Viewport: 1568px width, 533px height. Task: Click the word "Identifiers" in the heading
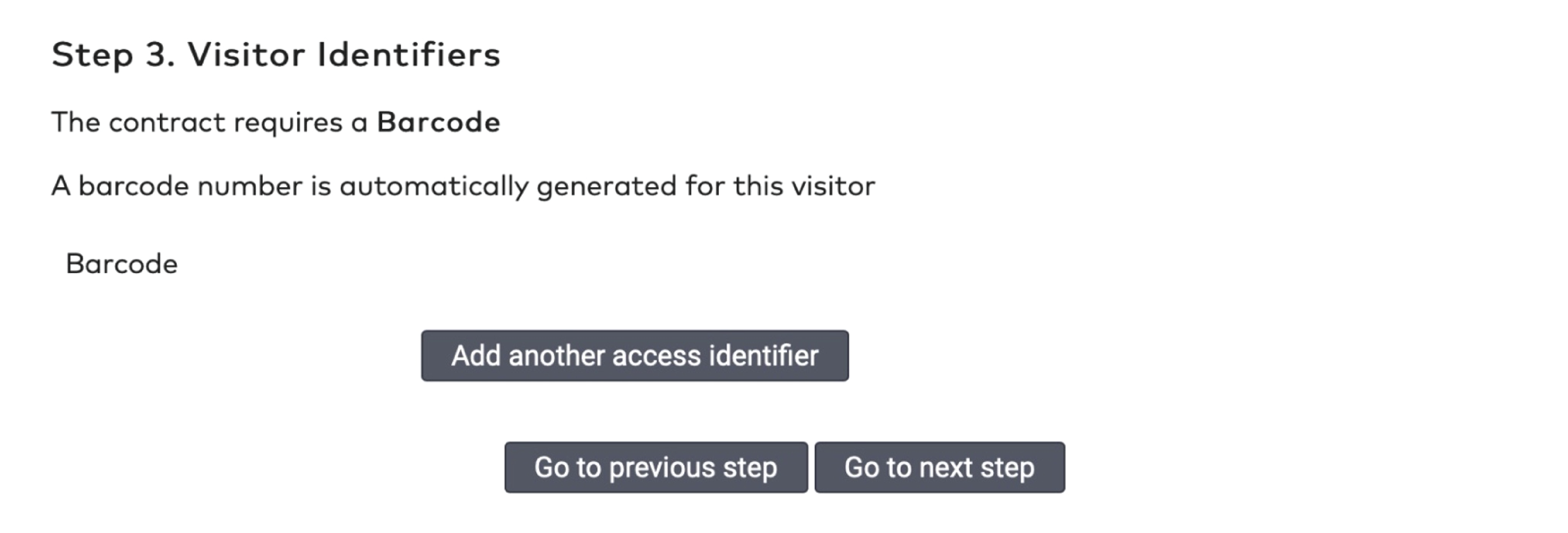408,55
